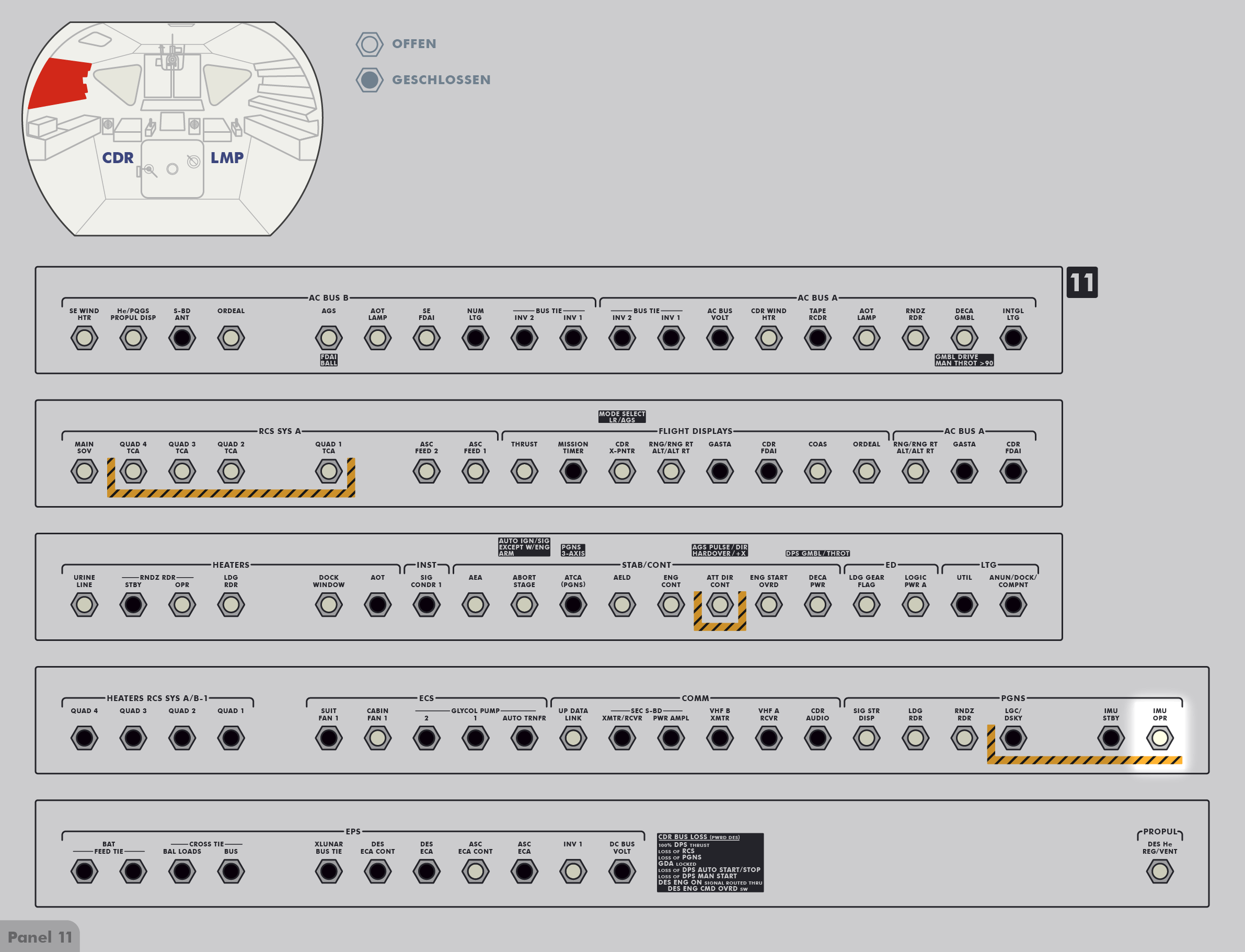Click the CABIN FAN 1 breaker
Viewport: 1245px width, 952px height.
pyautogui.click(x=377, y=738)
